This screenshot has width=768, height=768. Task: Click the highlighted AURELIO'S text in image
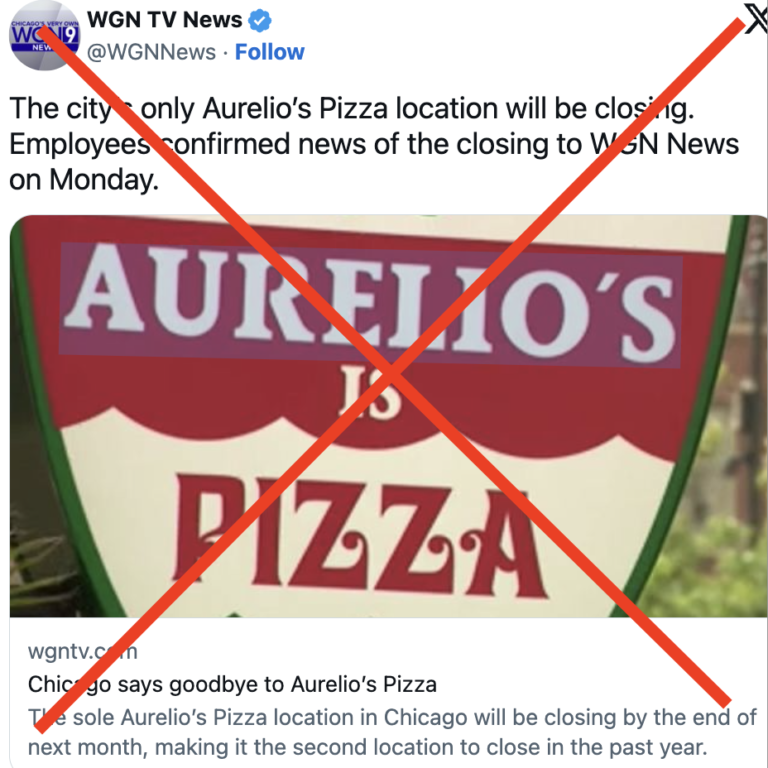(x=371, y=305)
